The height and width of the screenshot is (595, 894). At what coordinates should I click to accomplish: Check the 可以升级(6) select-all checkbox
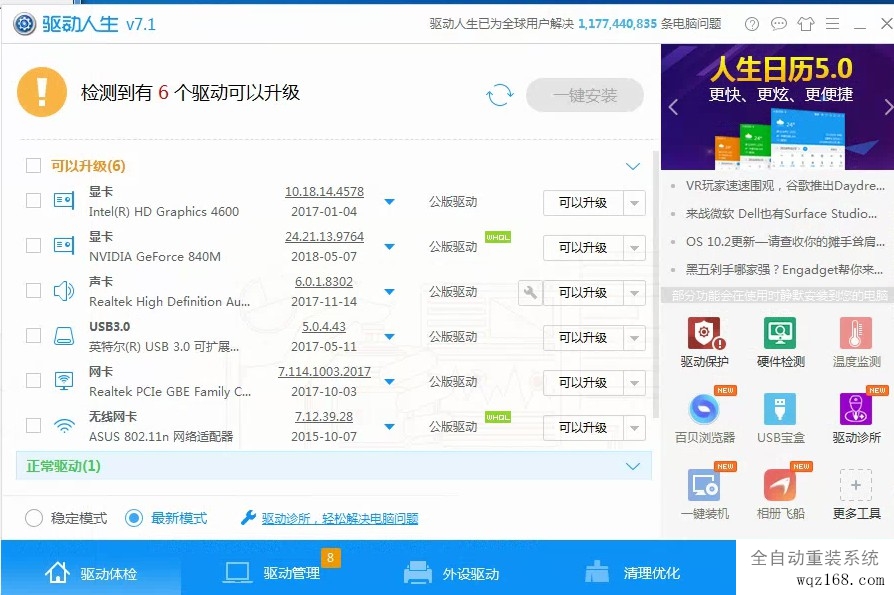34,166
